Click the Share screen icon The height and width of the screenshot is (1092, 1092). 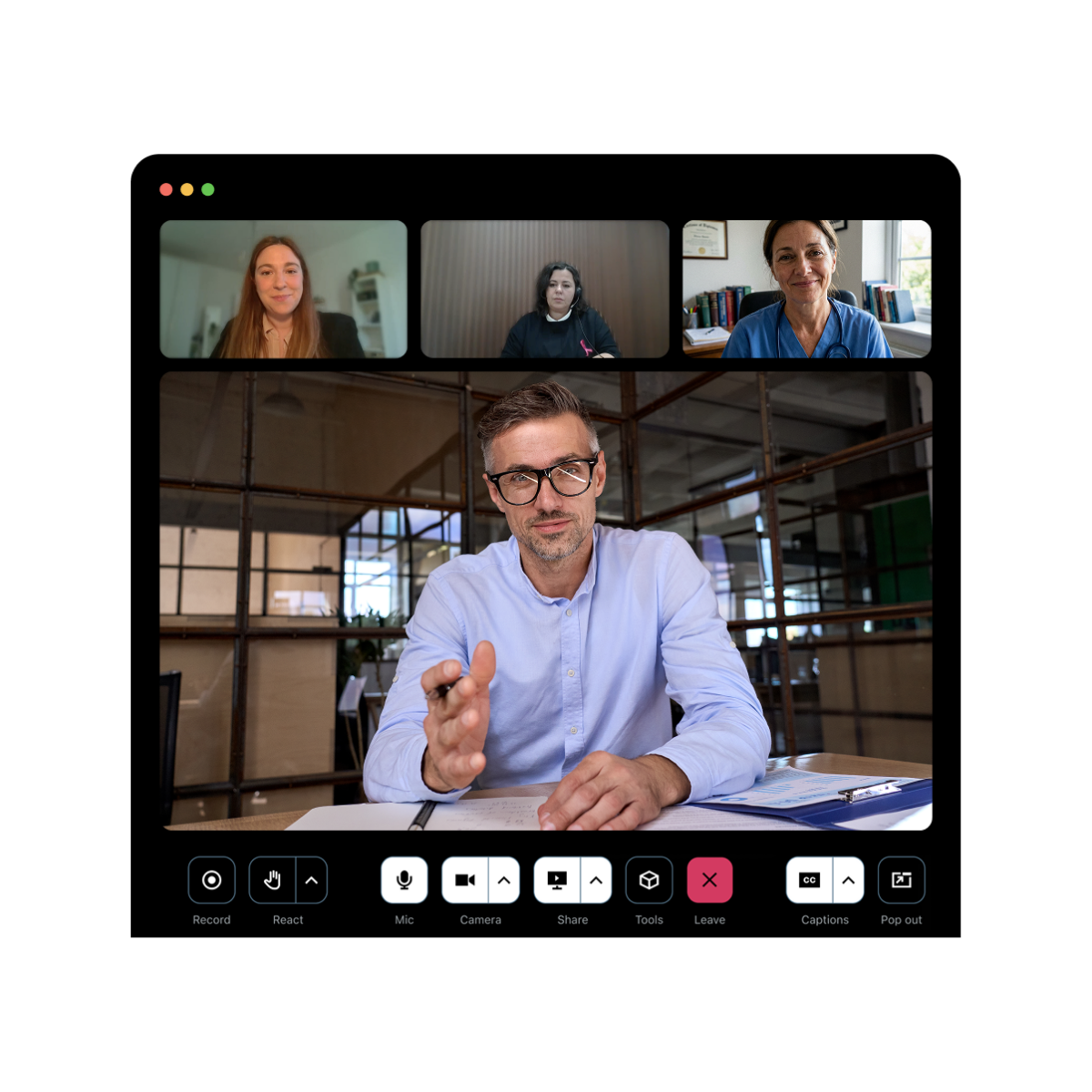[x=557, y=880]
